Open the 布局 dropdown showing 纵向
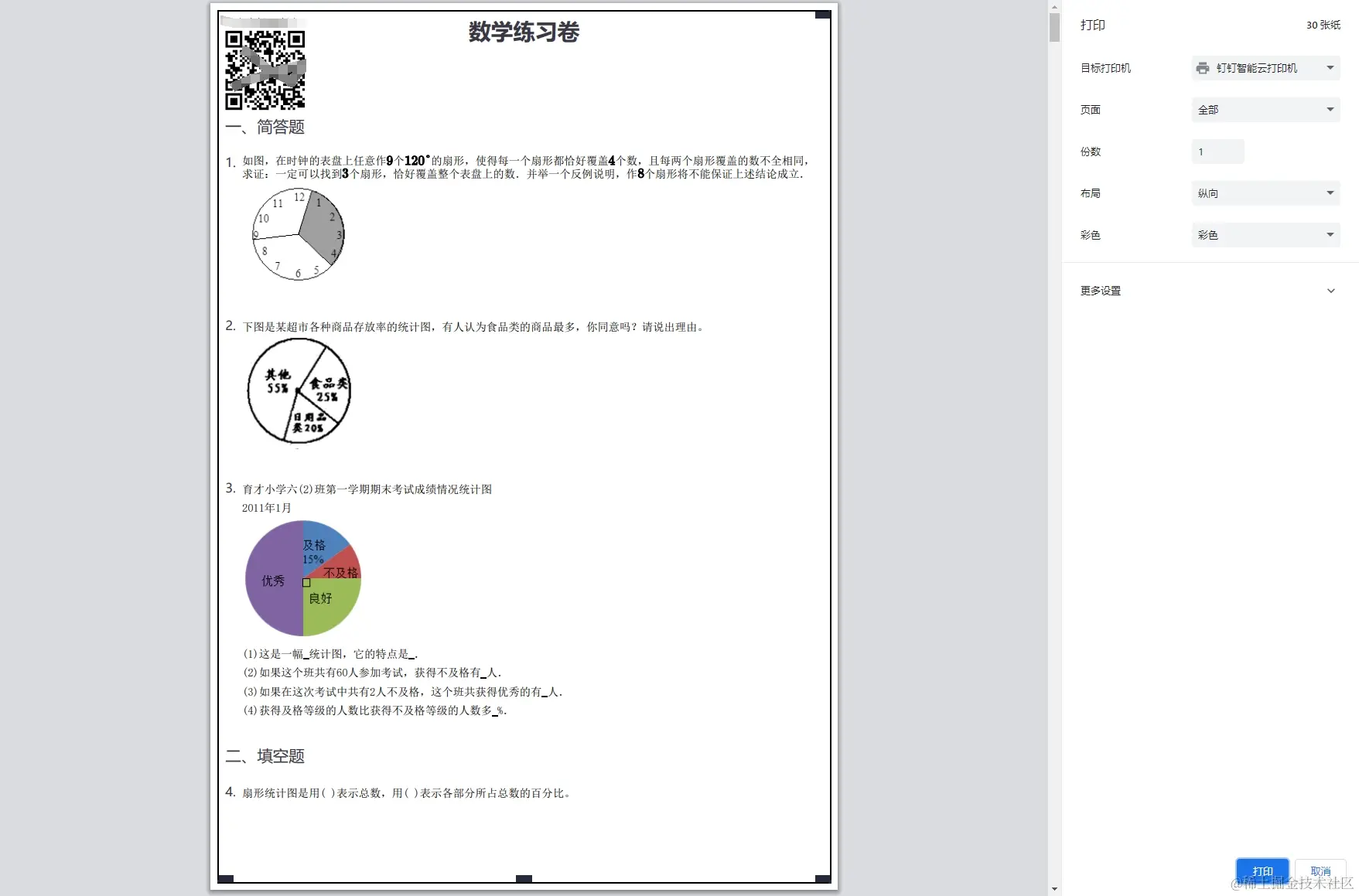Viewport: 1359px width, 896px height. click(x=1265, y=193)
